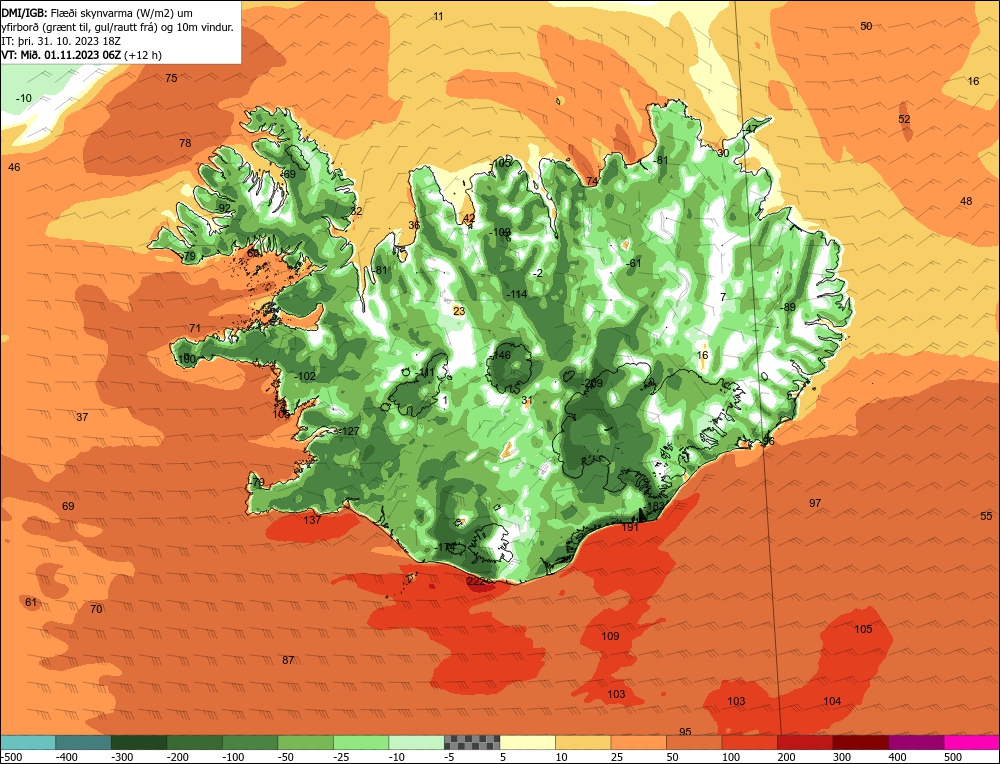
Task: Click the map value '104'
Action: coord(832,701)
